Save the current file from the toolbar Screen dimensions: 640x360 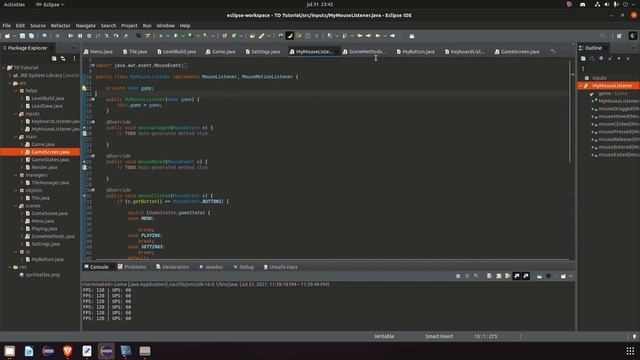point(22,36)
